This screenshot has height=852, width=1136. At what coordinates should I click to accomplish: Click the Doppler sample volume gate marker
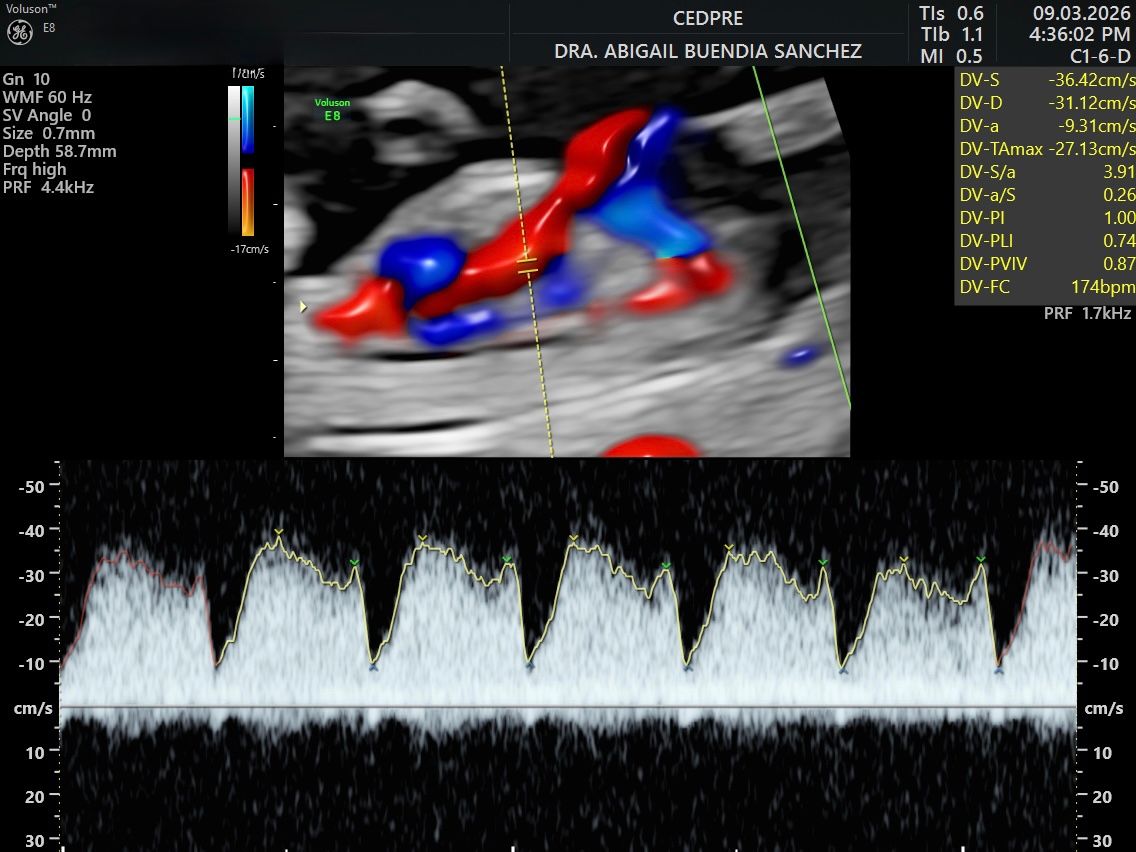coord(527,265)
